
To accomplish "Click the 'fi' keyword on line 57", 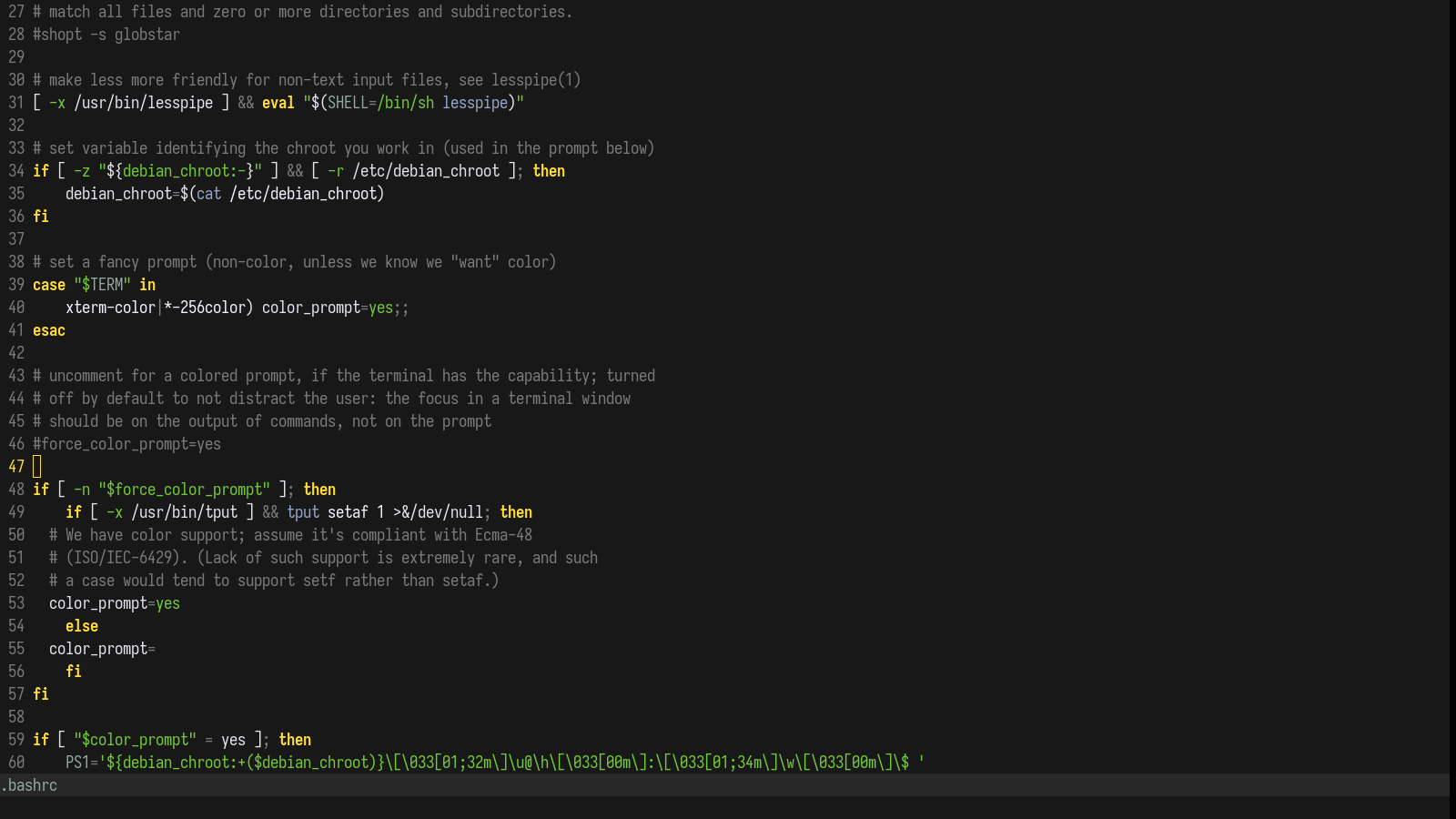I will (x=41, y=694).
